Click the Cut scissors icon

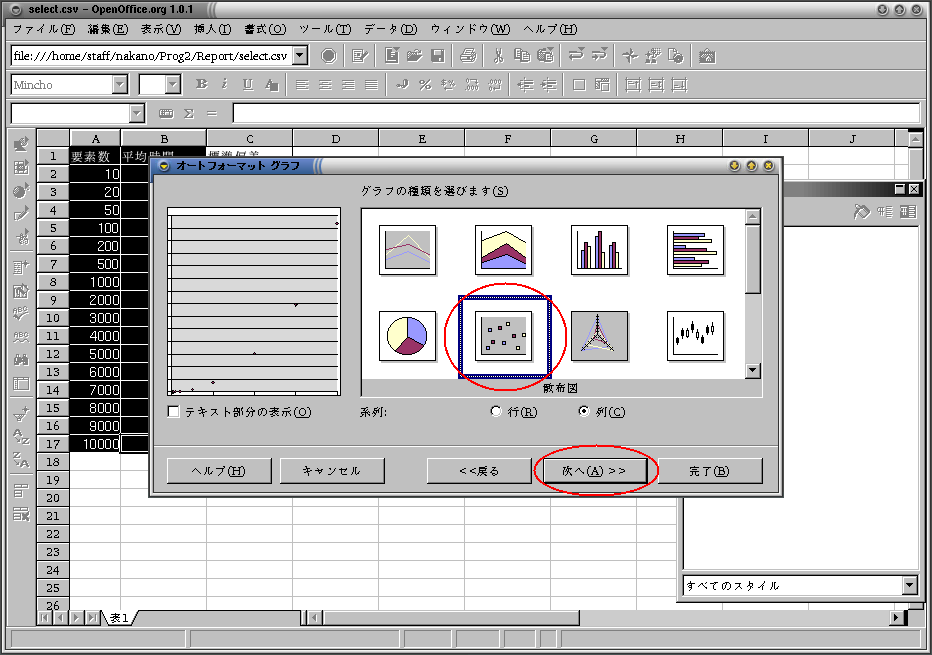tap(498, 56)
